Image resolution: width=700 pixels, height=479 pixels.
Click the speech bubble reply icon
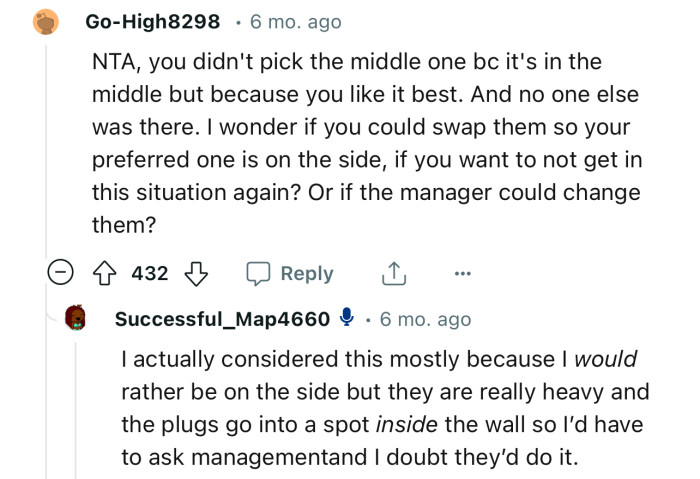click(x=259, y=273)
